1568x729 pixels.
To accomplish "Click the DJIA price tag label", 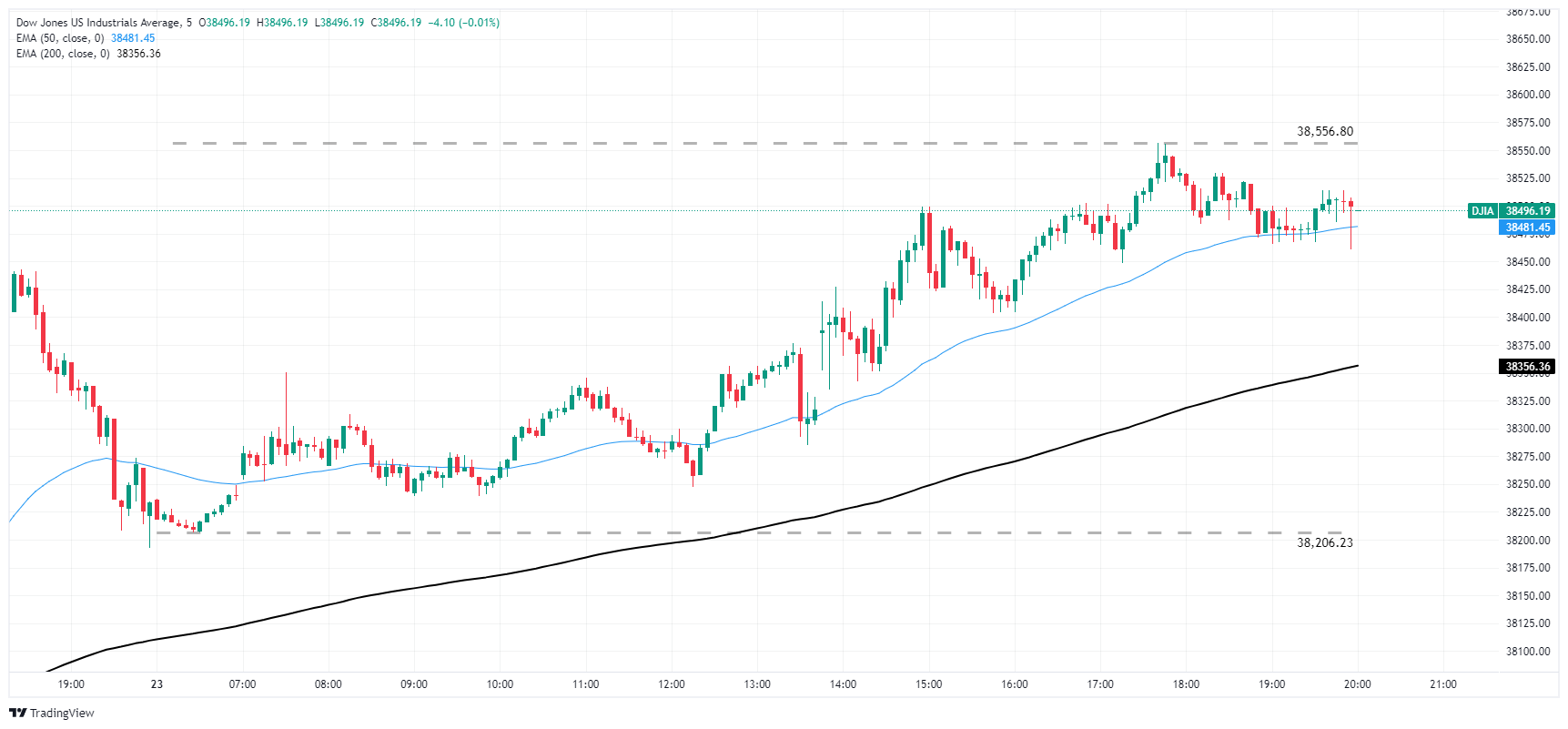I will click(x=1482, y=211).
